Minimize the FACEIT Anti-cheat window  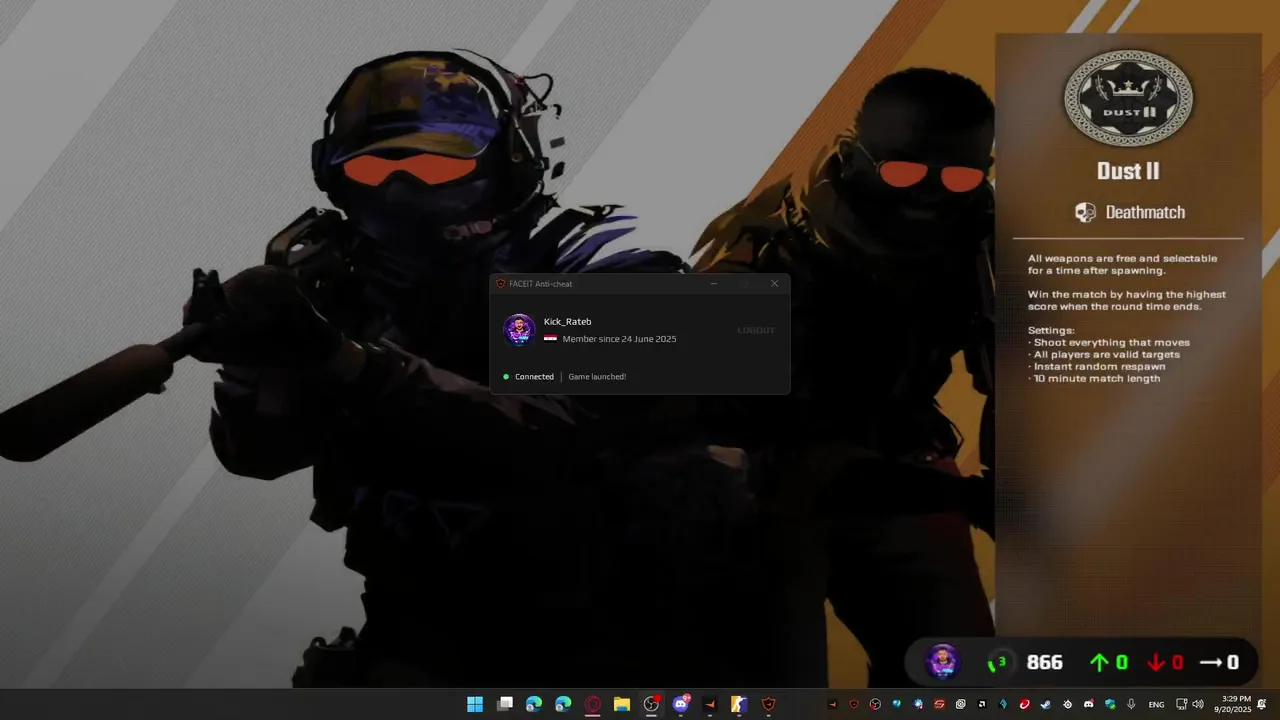click(714, 284)
